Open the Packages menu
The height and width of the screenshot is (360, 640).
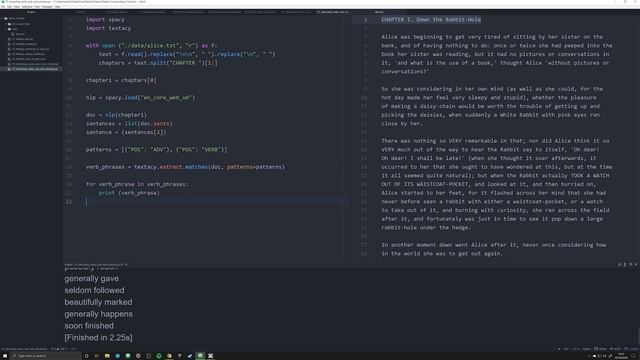[47, 7]
